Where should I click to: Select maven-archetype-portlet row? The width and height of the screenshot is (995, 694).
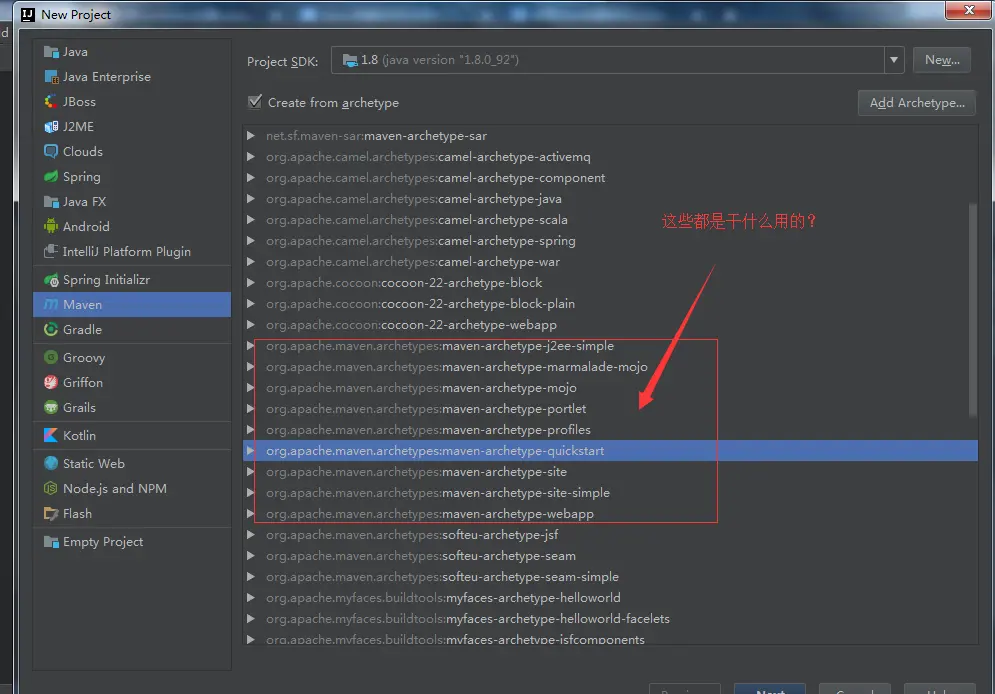coord(610,409)
